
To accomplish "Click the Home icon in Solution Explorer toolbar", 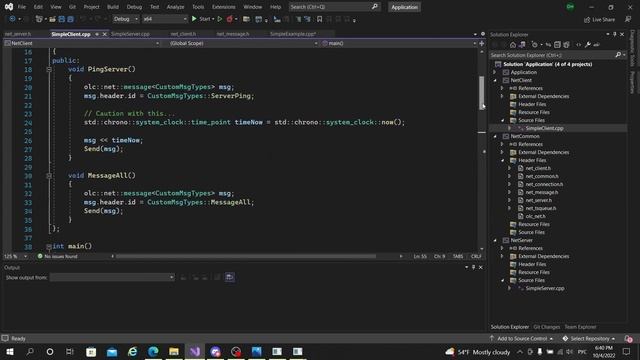I will 513,44.
